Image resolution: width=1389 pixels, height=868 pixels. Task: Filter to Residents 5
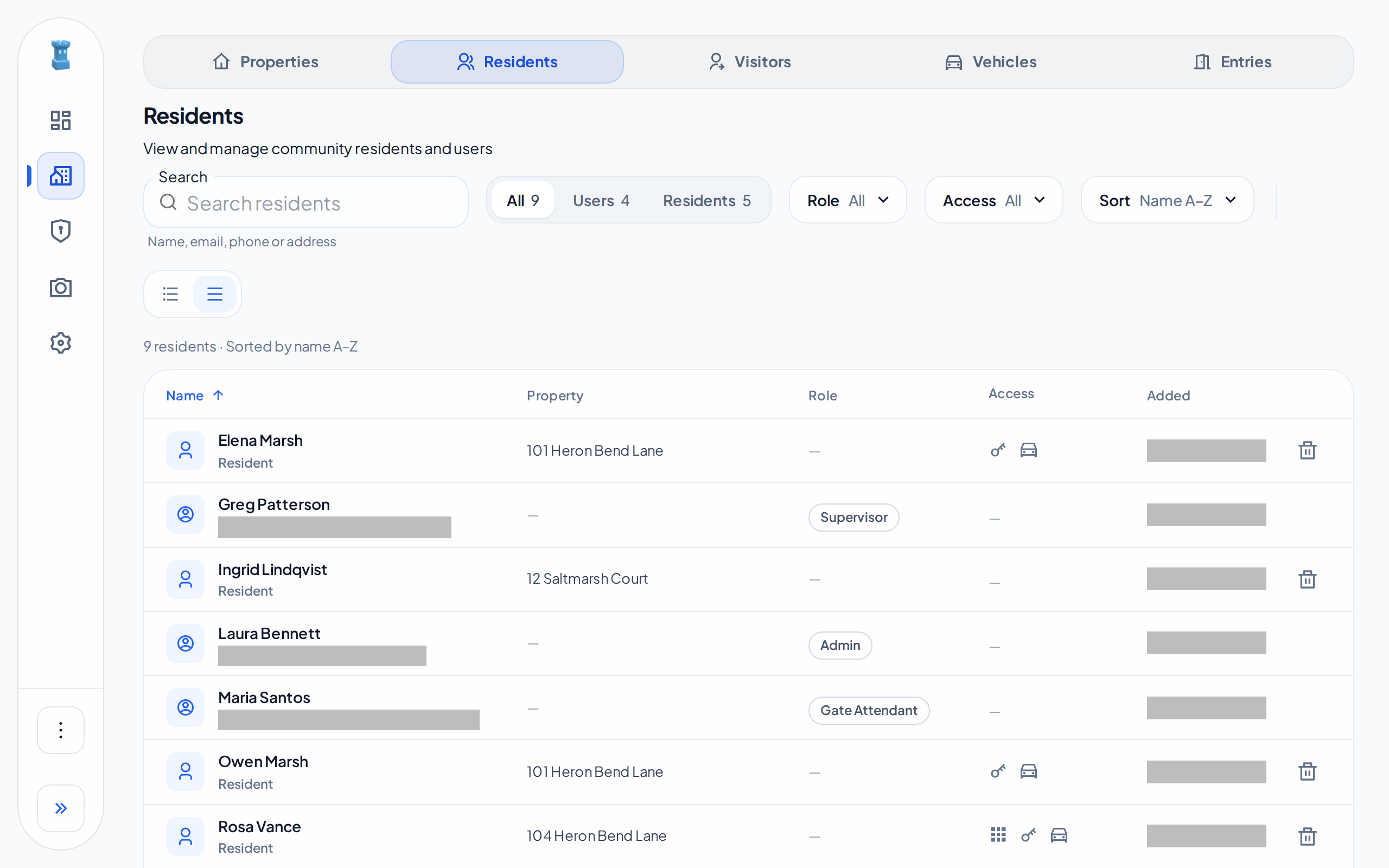pyautogui.click(x=706, y=200)
